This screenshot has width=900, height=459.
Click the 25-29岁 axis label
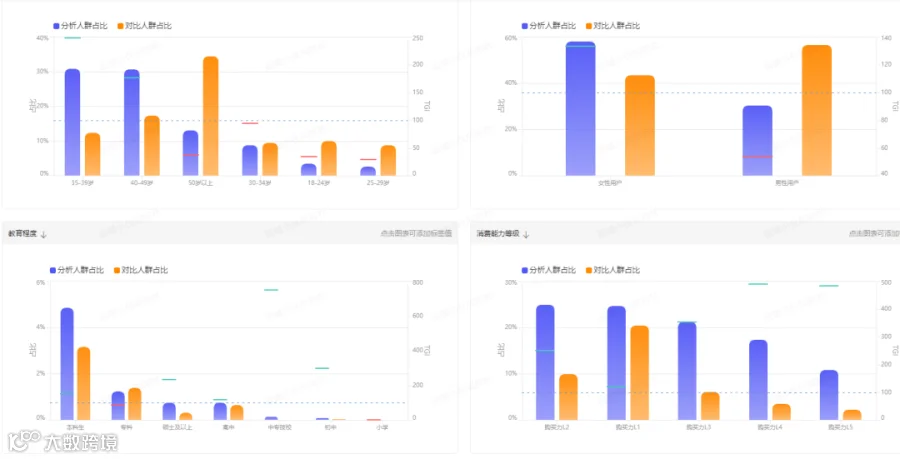(x=378, y=183)
